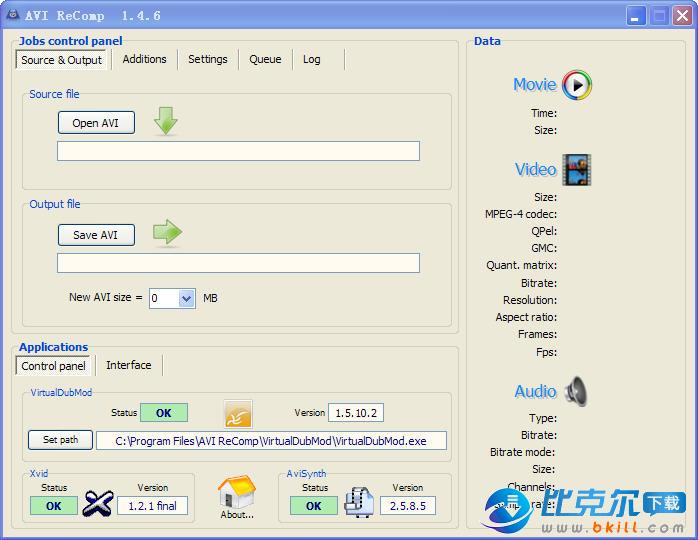Screen dimensions: 698x540
Task: Click the Video film strip icon
Action: tap(576, 170)
